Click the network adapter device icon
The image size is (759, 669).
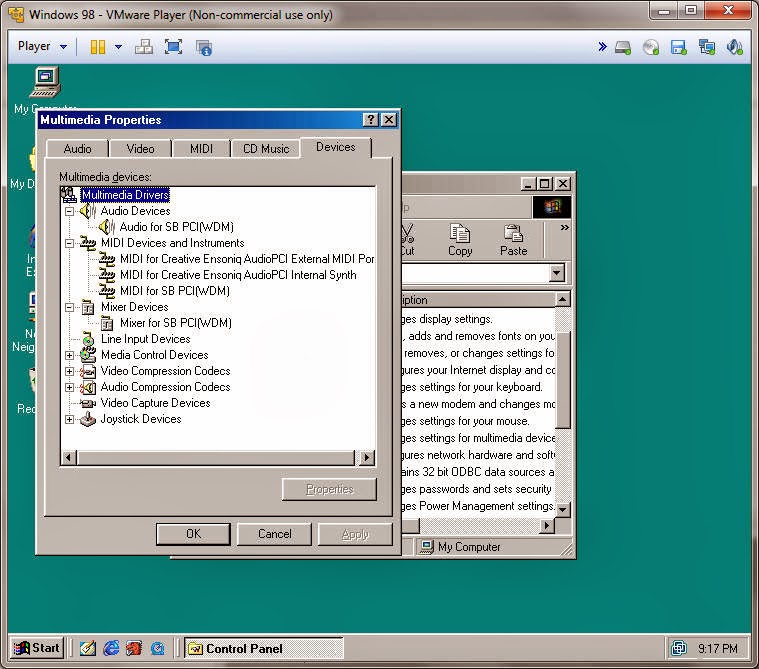coord(707,47)
